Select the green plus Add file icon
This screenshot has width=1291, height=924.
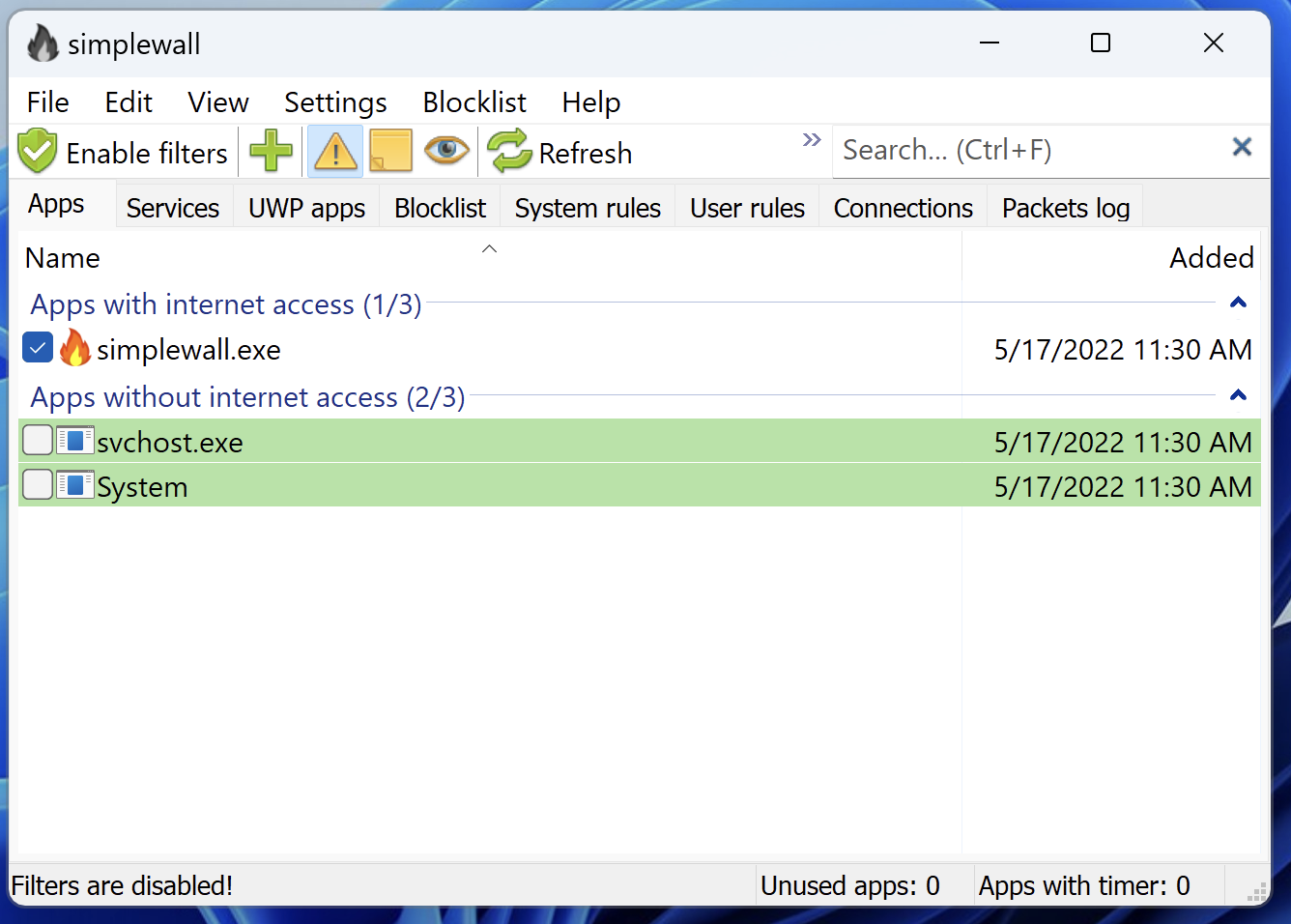[x=272, y=152]
